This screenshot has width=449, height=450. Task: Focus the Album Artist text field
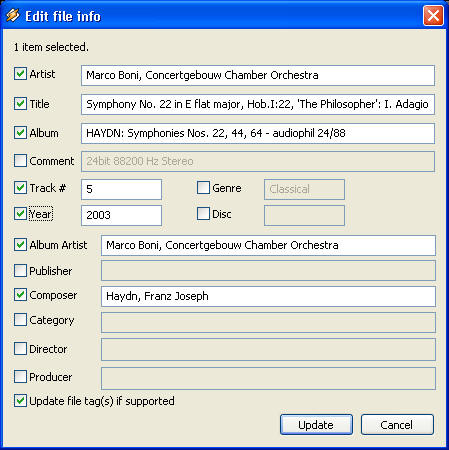(268, 245)
